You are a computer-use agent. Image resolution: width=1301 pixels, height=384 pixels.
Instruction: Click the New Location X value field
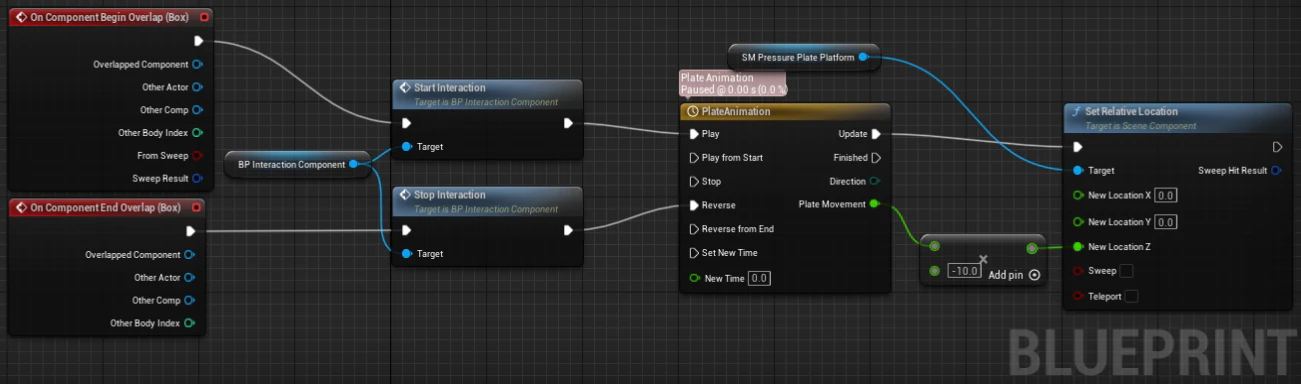click(1166, 195)
